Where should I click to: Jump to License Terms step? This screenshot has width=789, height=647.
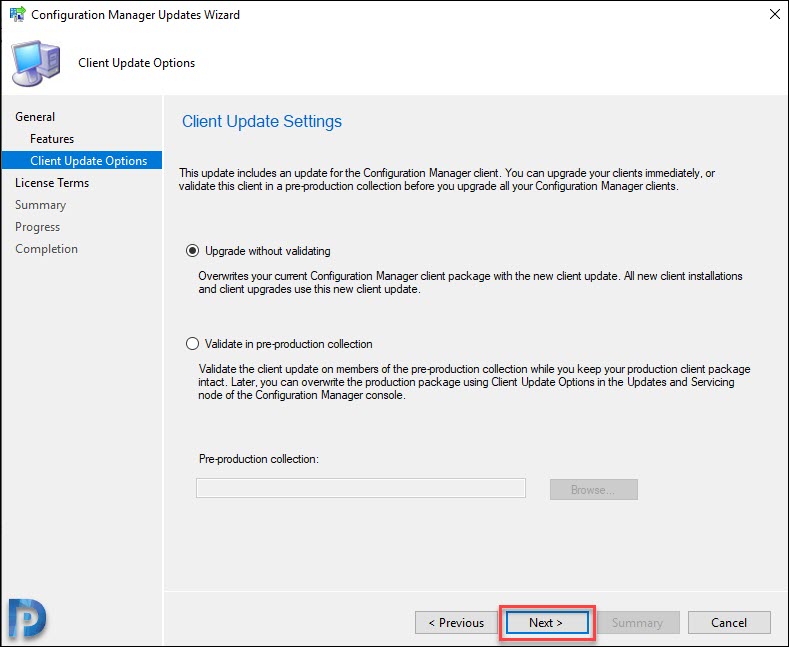point(52,183)
